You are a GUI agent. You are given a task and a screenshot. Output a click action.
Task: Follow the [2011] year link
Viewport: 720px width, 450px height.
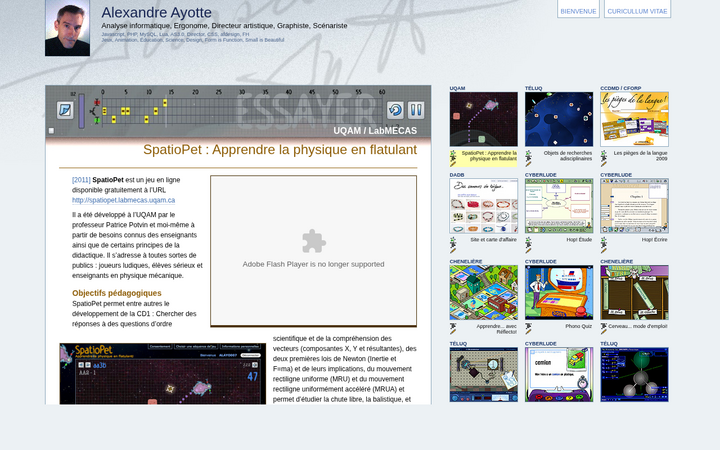(x=81, y=180)
